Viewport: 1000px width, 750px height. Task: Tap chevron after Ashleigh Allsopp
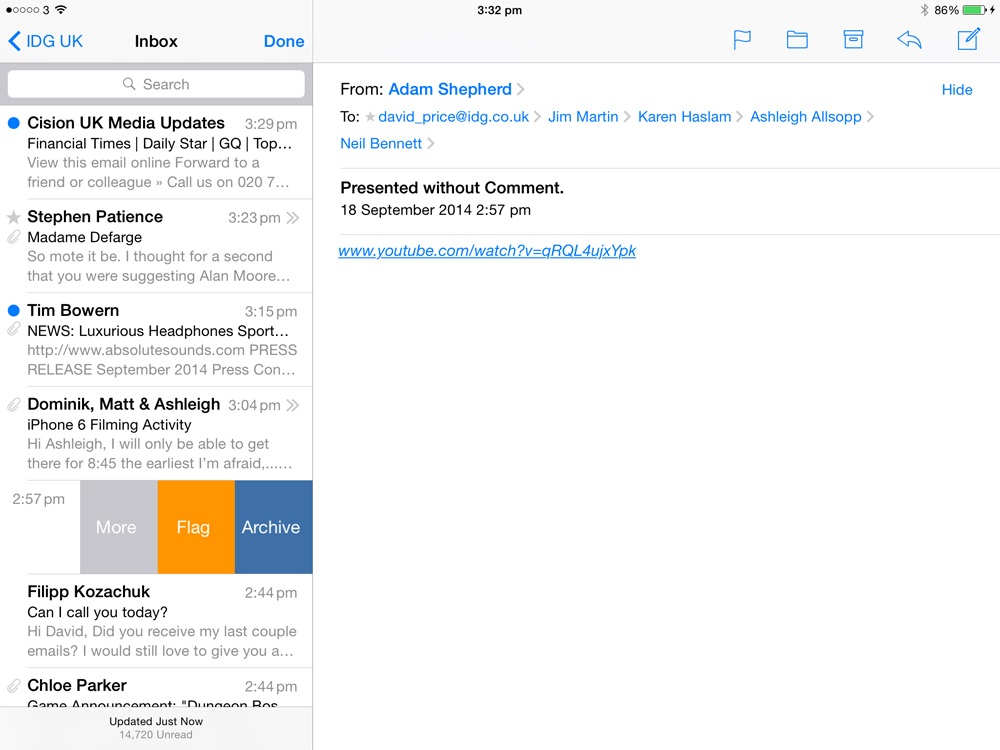coord(870,117)
